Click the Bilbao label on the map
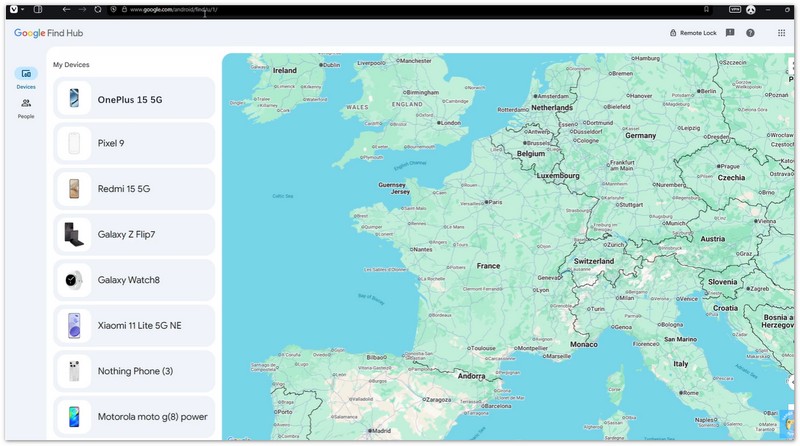This screenshot has width=800, height=446. (x=377, y=357)
